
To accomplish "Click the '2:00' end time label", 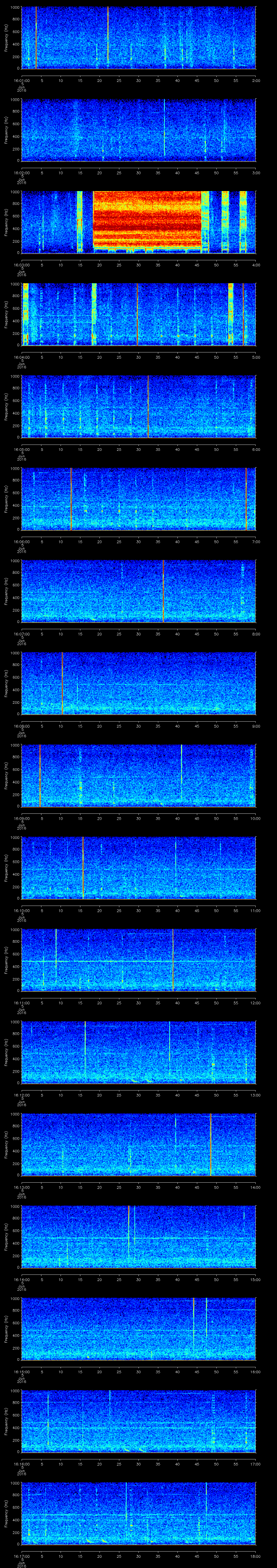I will point(256,80).
